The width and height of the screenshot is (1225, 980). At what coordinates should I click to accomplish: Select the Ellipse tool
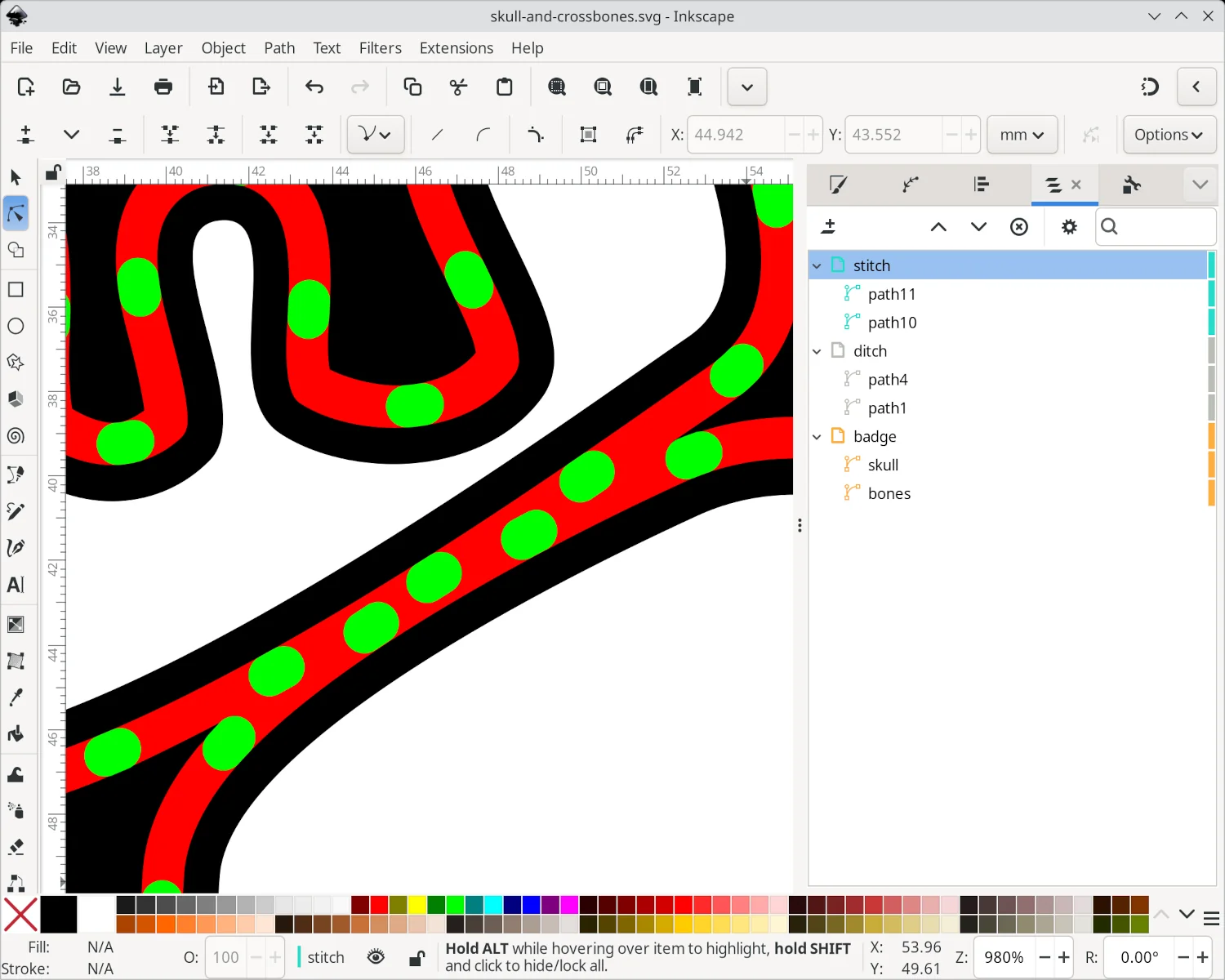pyautogui.click(x=16, y=326)
